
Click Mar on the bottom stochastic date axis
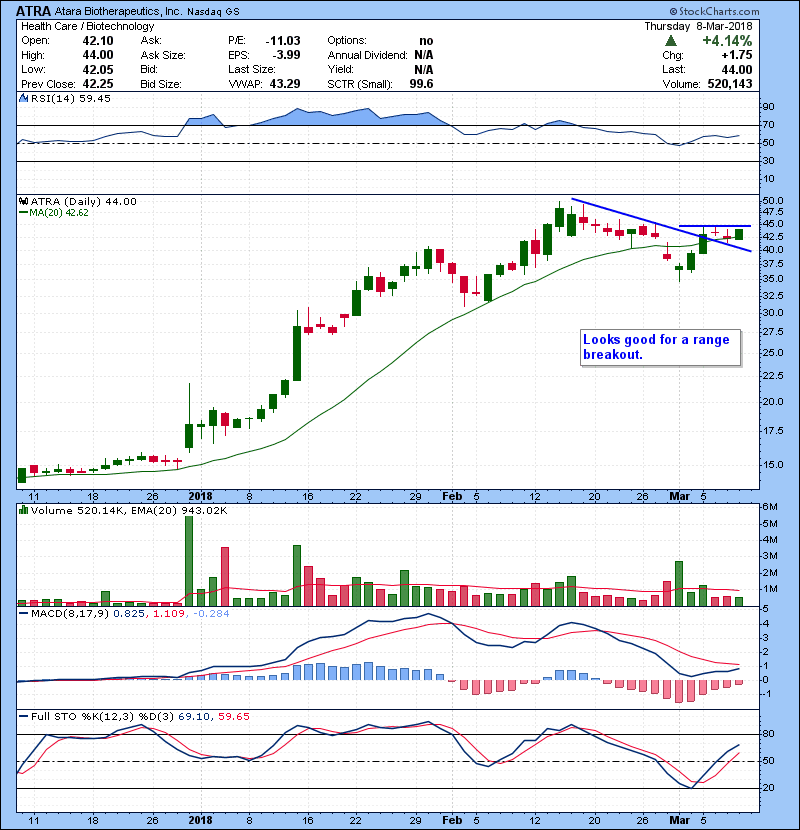point(680,820)
